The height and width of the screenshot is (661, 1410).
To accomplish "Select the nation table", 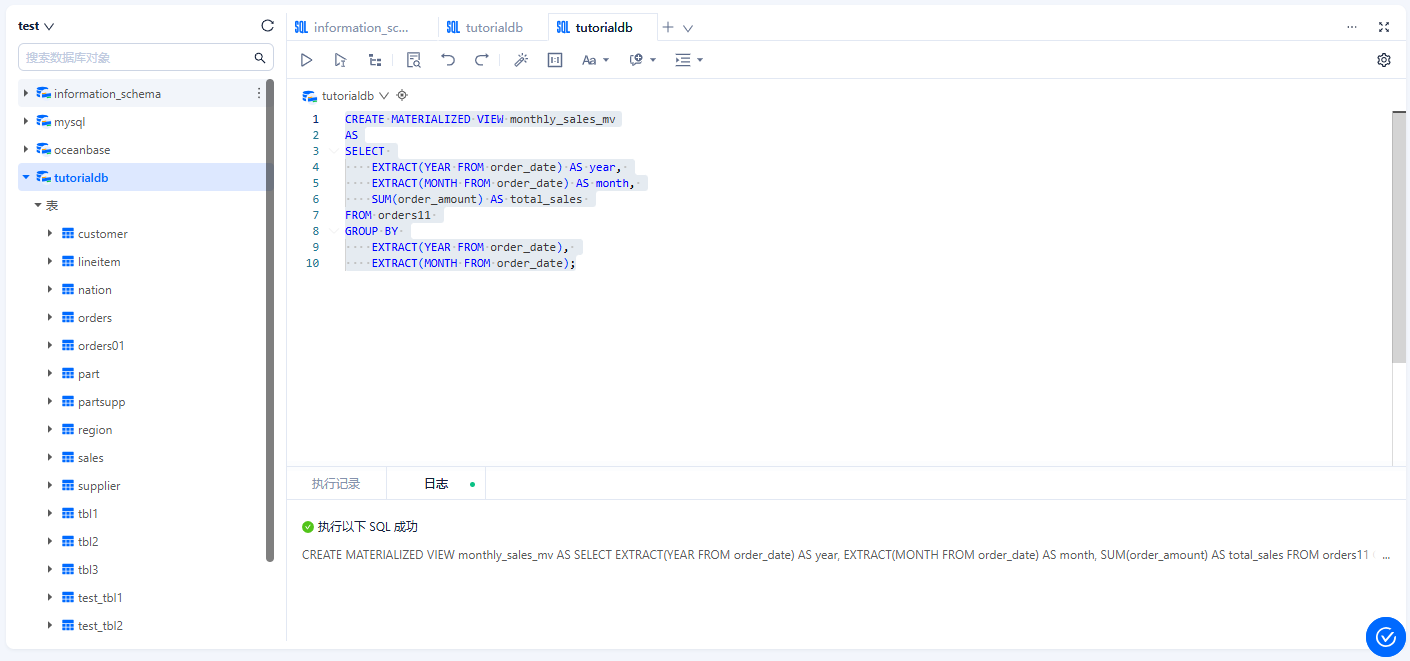I will (95, 290).
